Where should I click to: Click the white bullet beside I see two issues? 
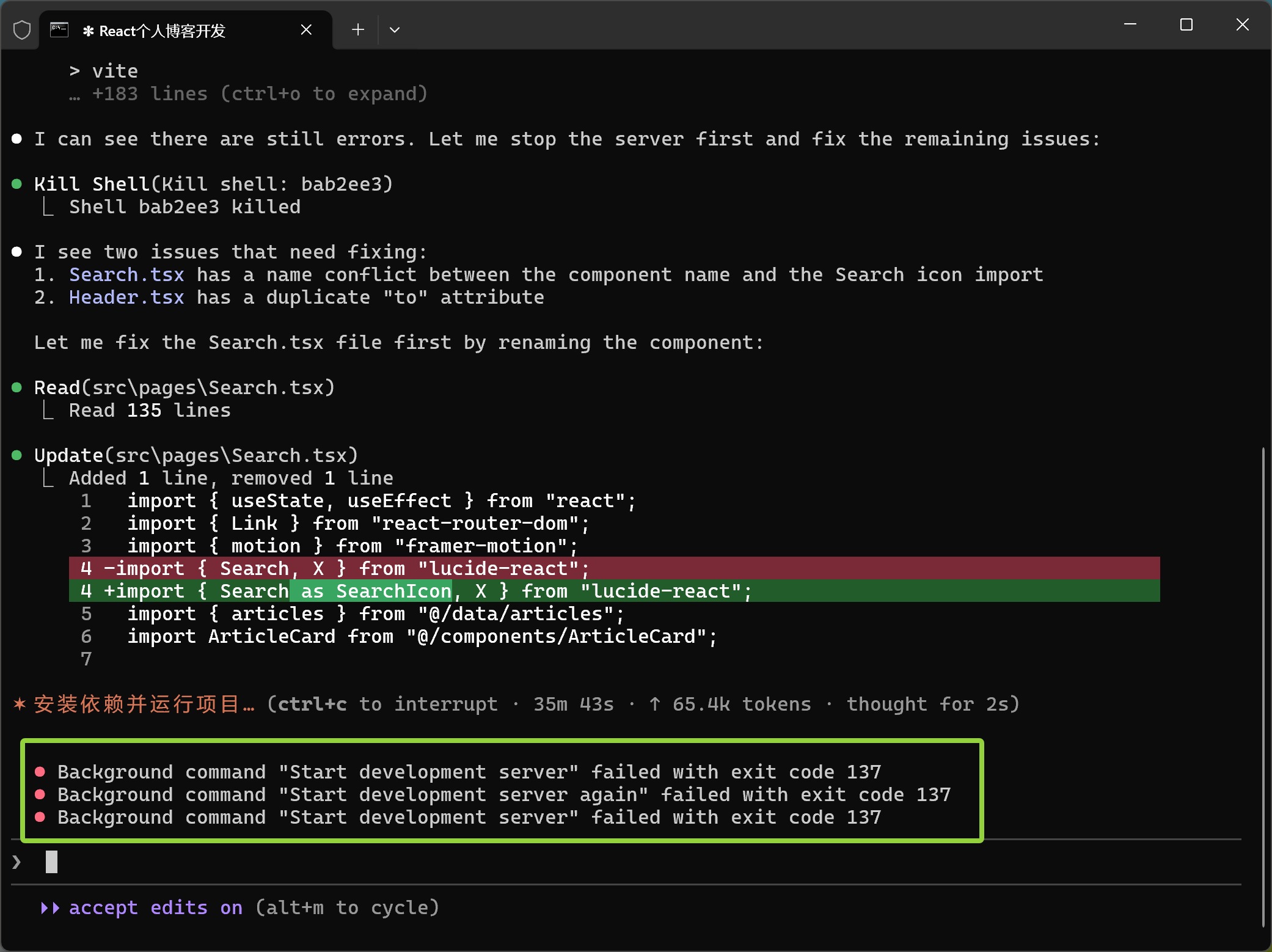[16, 251]
